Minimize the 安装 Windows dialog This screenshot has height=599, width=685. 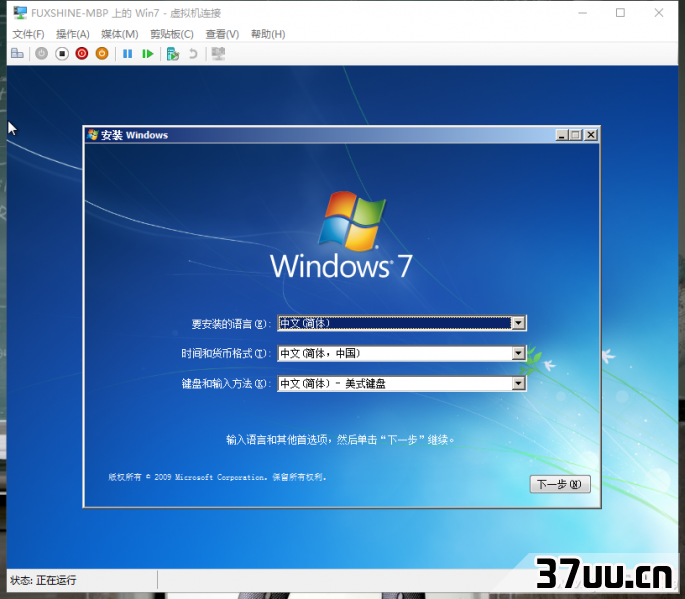click(562, 135)
